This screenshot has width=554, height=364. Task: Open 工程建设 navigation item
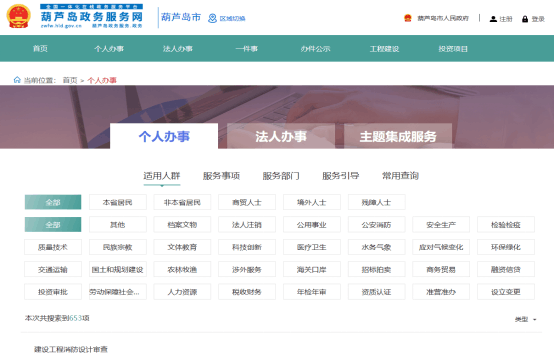pos(384,49)
